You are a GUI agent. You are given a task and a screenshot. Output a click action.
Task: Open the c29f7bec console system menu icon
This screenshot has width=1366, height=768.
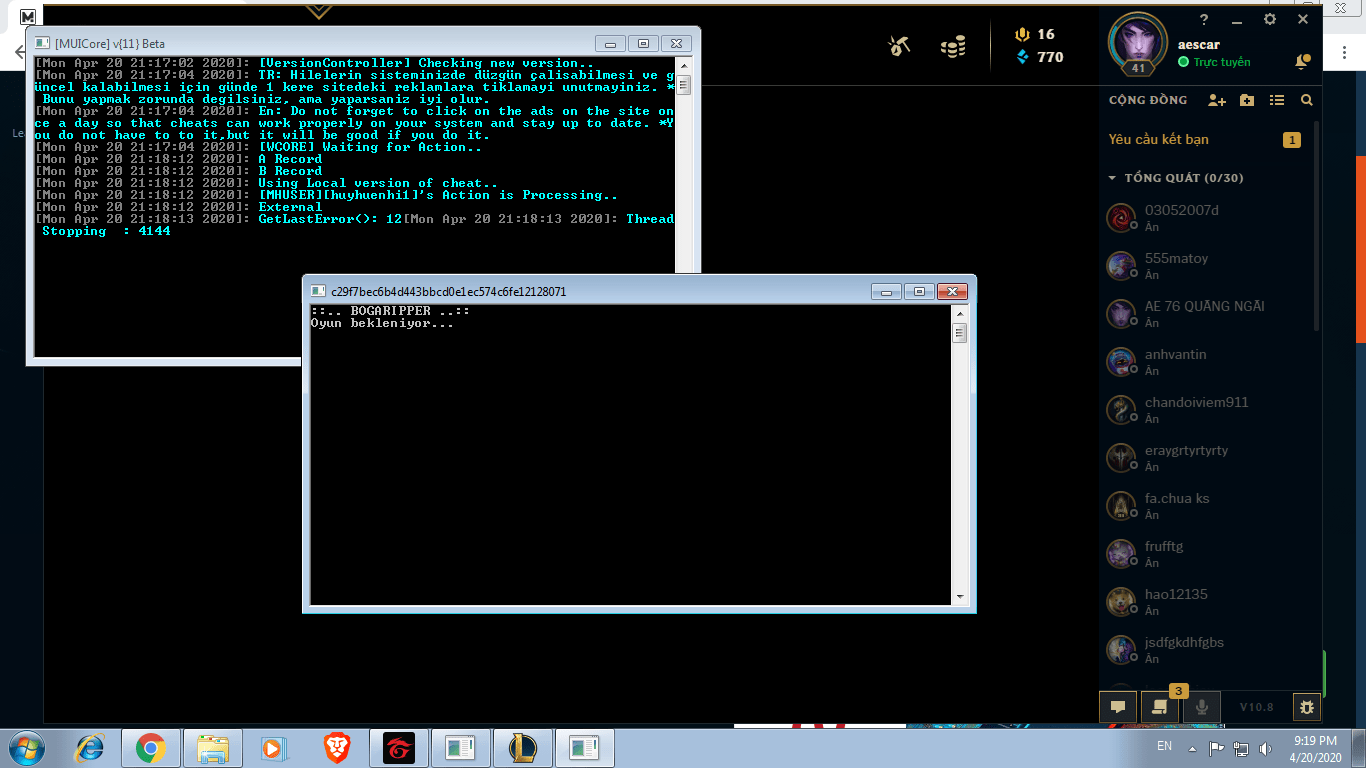coord(319,291)
